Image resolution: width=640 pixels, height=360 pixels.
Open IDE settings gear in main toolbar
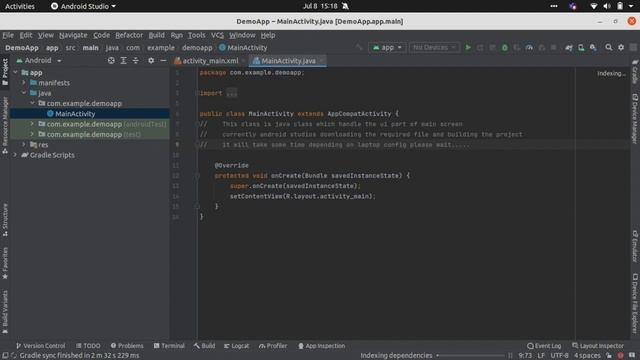tap(621, 47)
